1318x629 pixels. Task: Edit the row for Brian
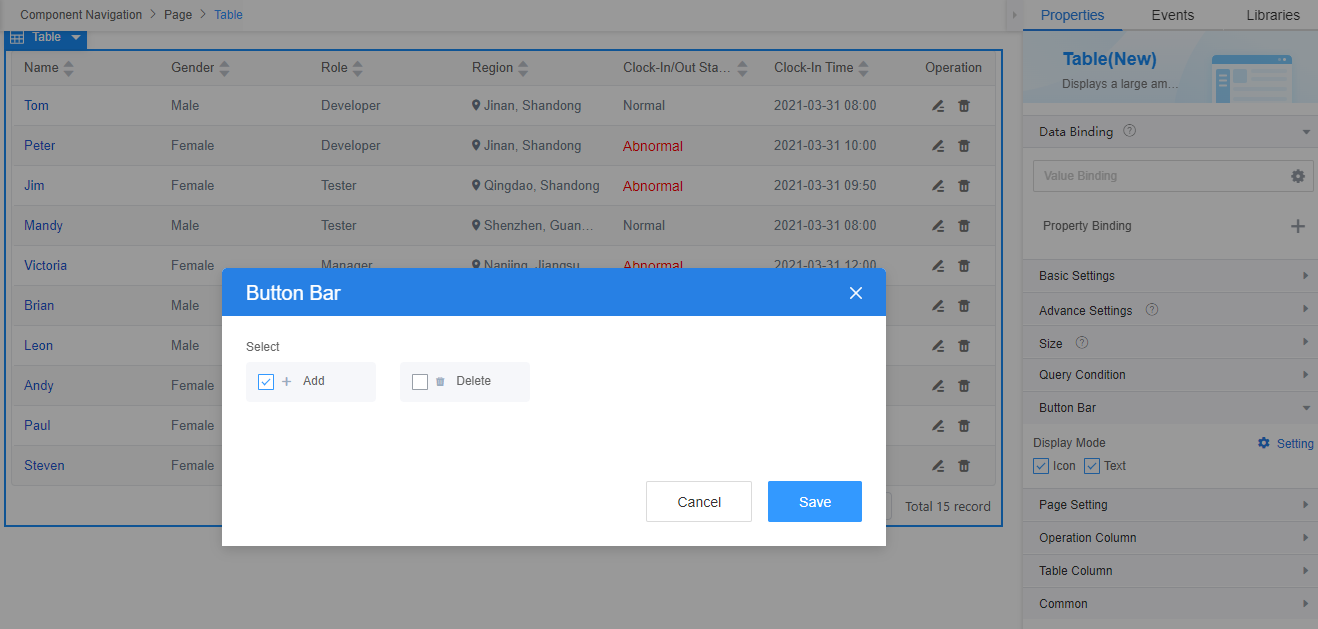tap(938, 306)
